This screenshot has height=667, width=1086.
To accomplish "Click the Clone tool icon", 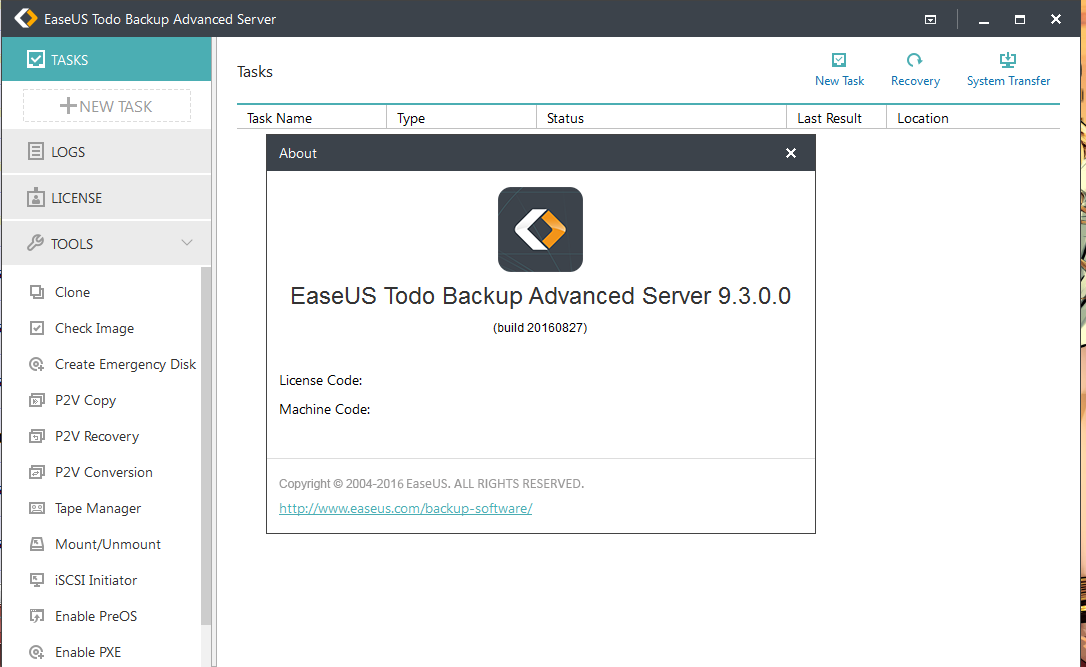I will click(37, 292).
